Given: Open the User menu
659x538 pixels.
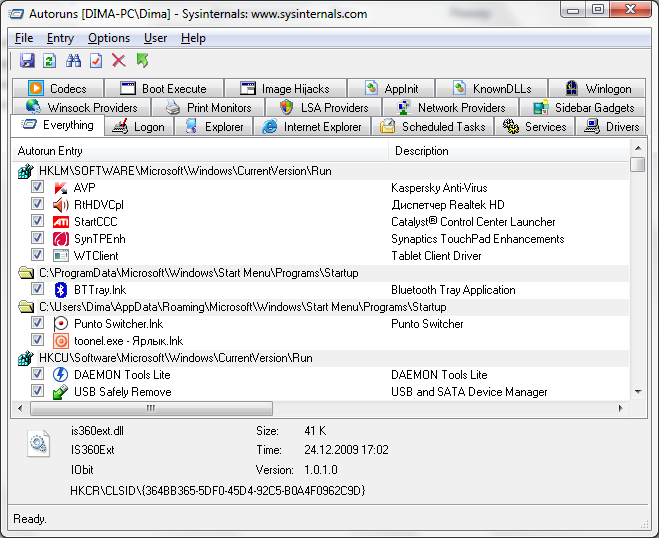Looking at the screenshot, I should (x=156, y=38).
